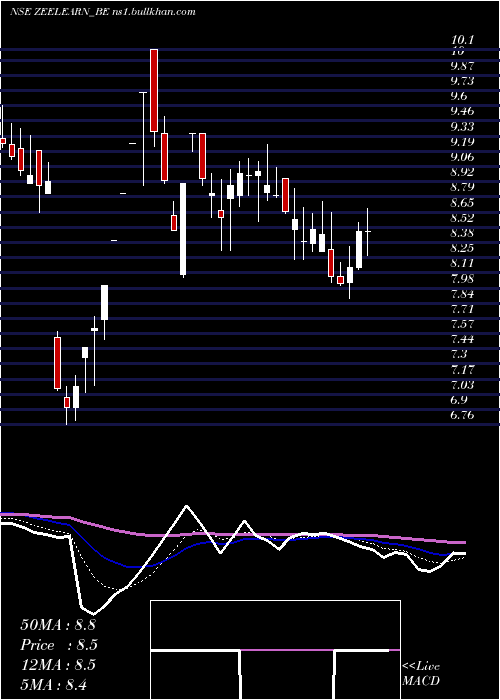Select the 9.33 price axis label

[462, 127]
